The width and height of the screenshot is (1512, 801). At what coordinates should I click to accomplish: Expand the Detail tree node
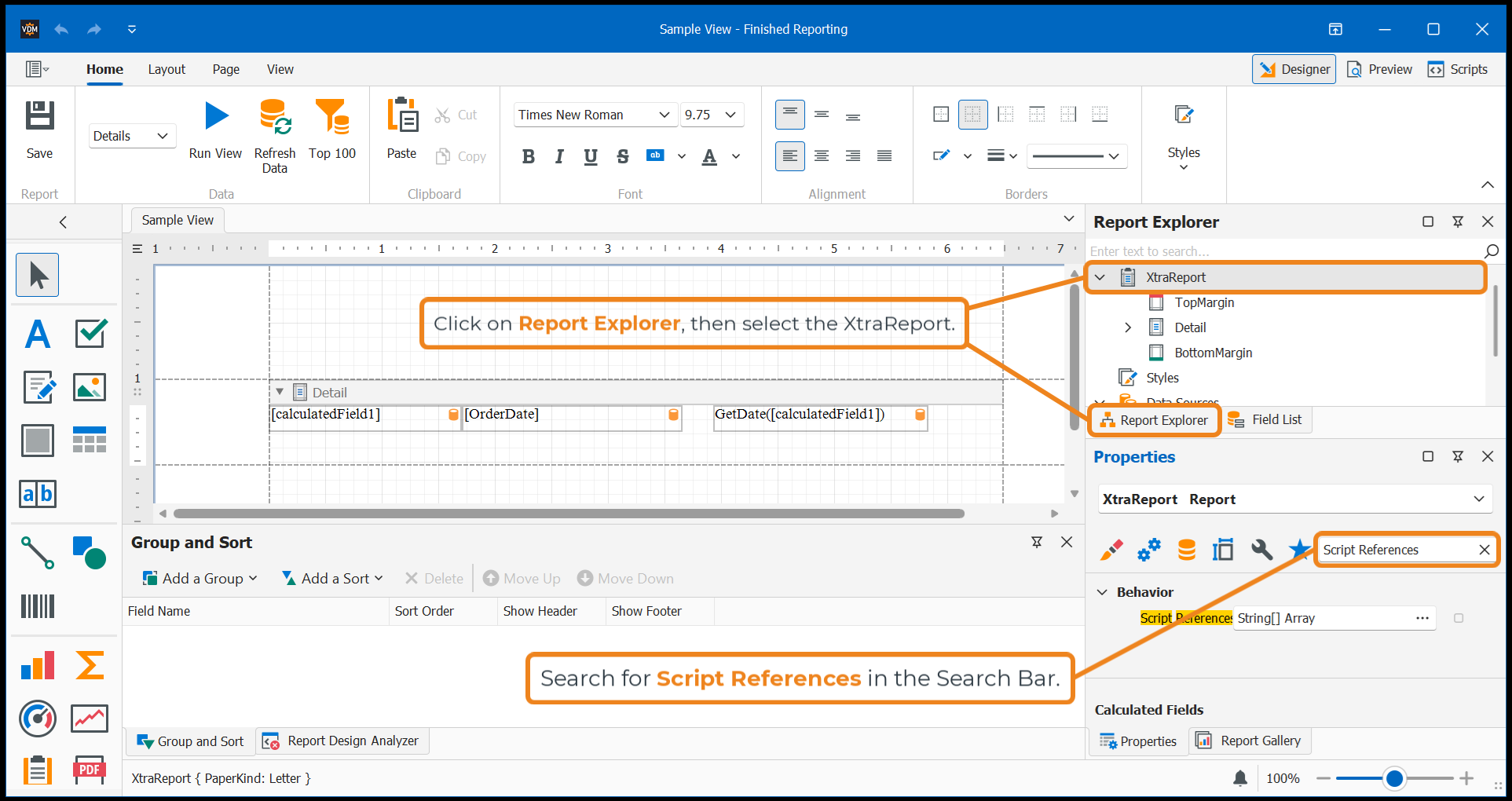[1128, 327]
